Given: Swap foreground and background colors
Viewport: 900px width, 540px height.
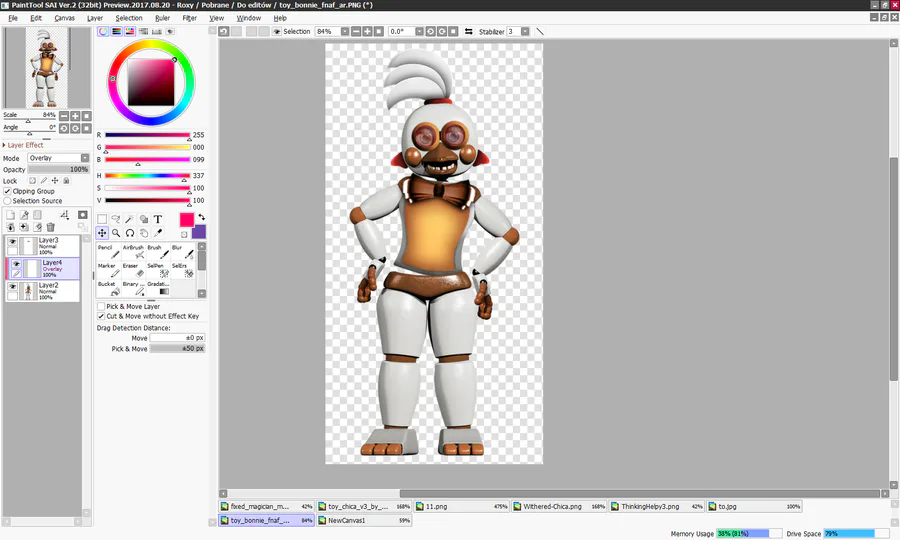Looking at the screenshot, I should 201,217.
